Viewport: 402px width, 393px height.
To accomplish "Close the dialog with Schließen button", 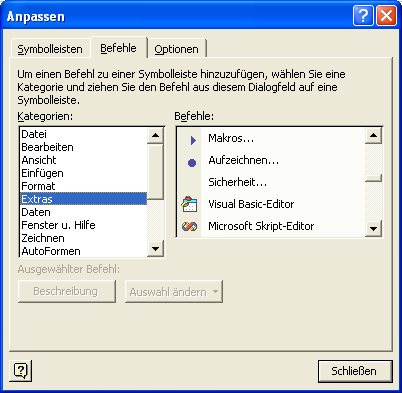I will point(355,371).
